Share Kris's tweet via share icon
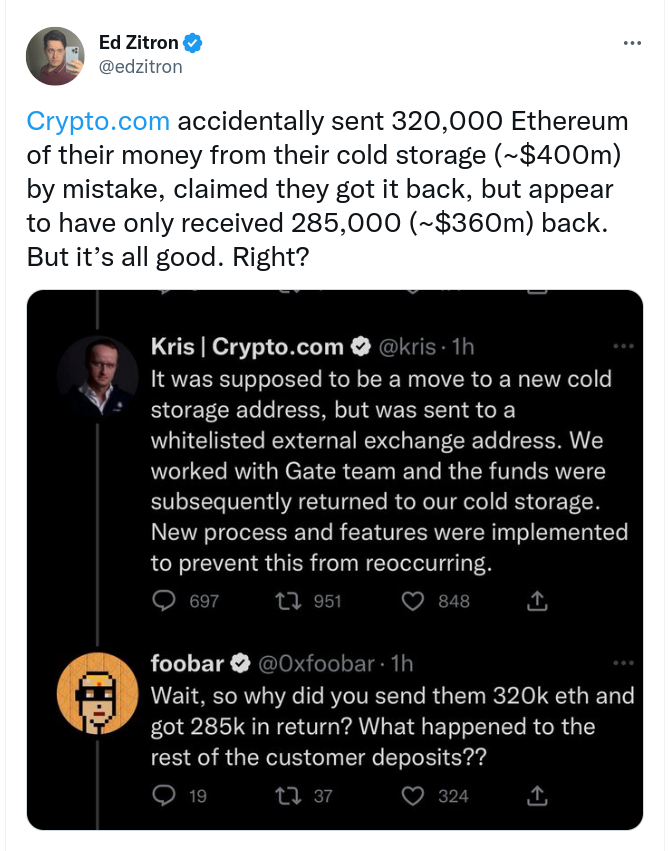The width and height of the screenshot is (668, 851). pyautogui.click(x=537, y=601)
